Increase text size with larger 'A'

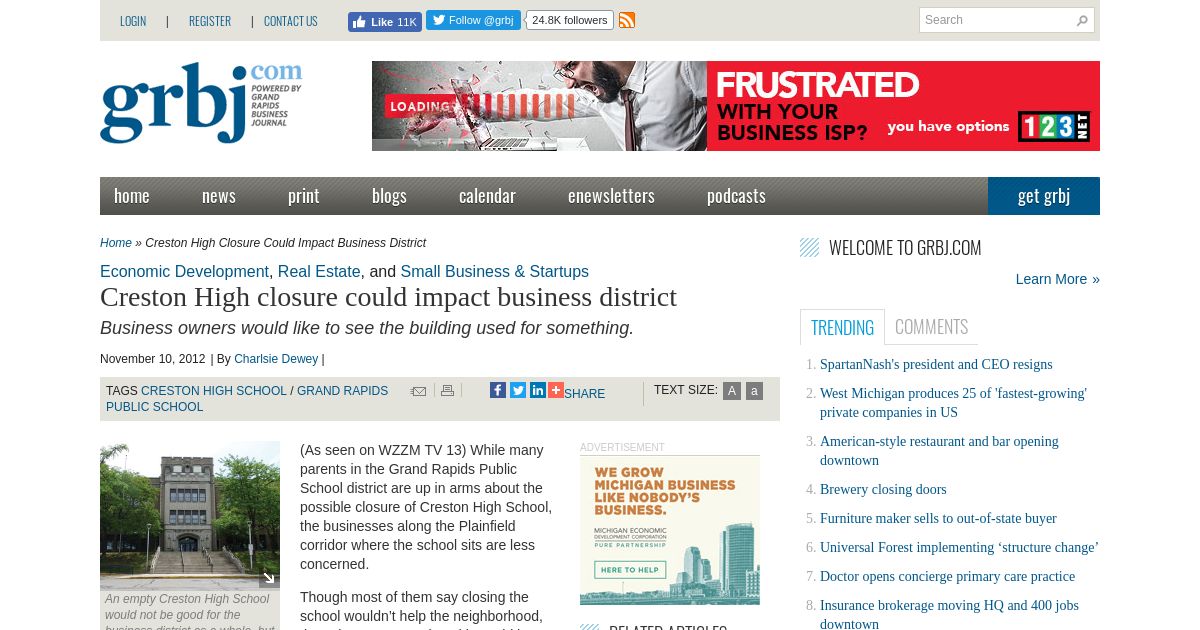tap(732, 391)
